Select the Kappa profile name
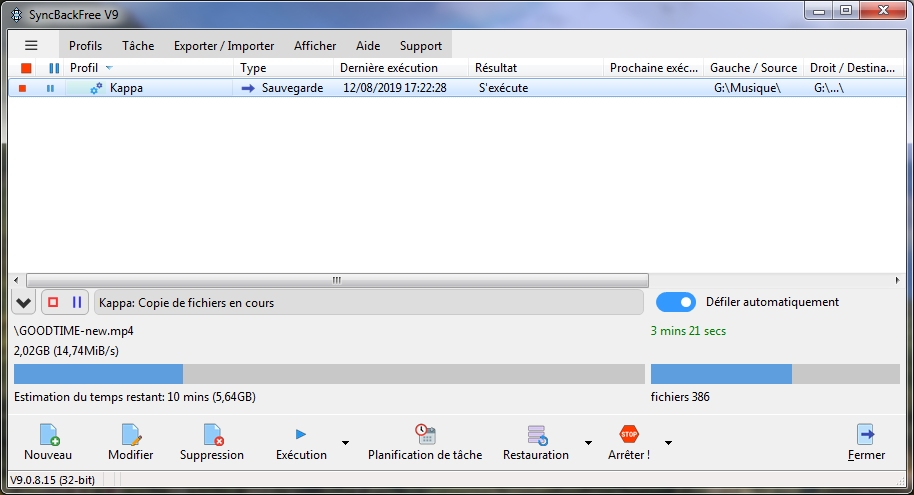The width and height of the screenshot is (914, 495). (x=126, y=88)
